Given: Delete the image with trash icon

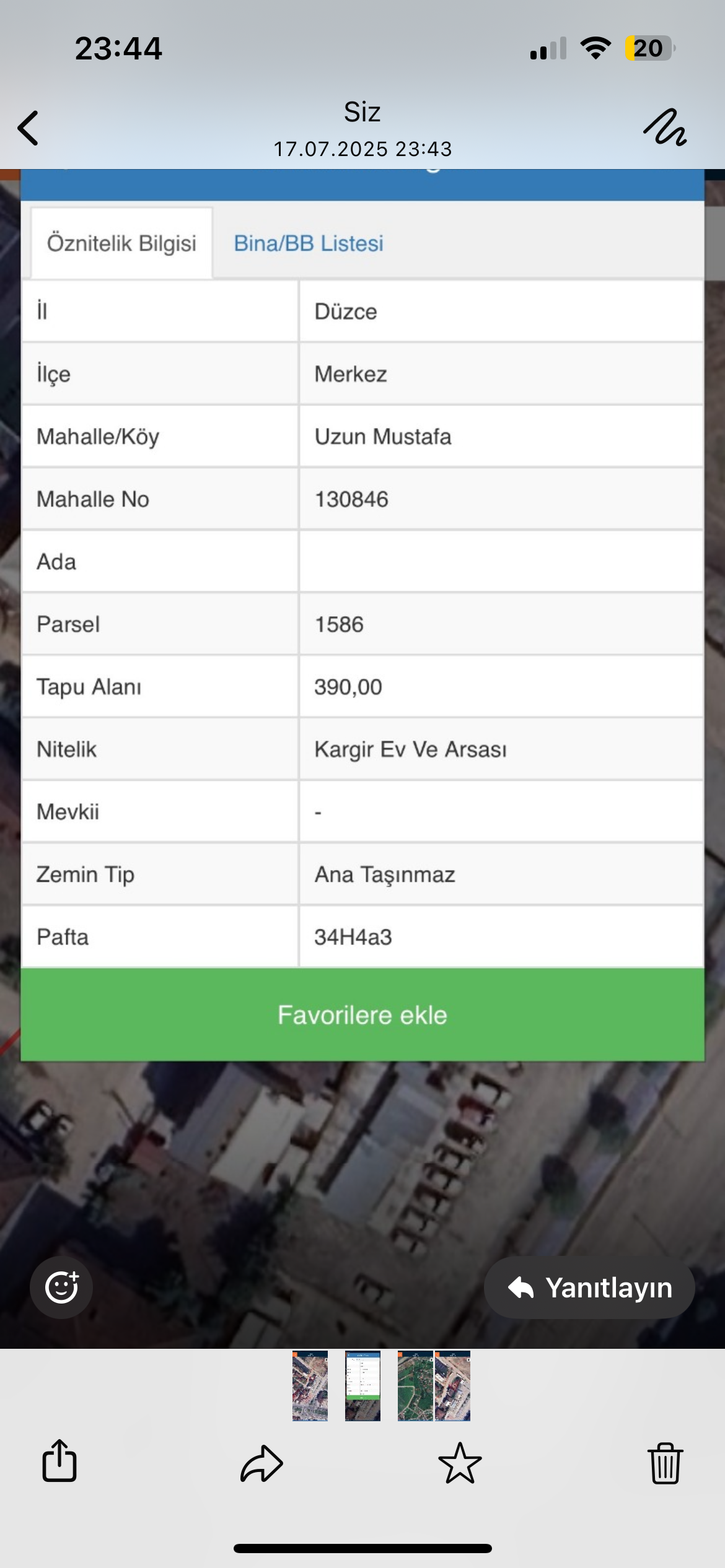Looking at the screenshot, I should [665, 1463].
